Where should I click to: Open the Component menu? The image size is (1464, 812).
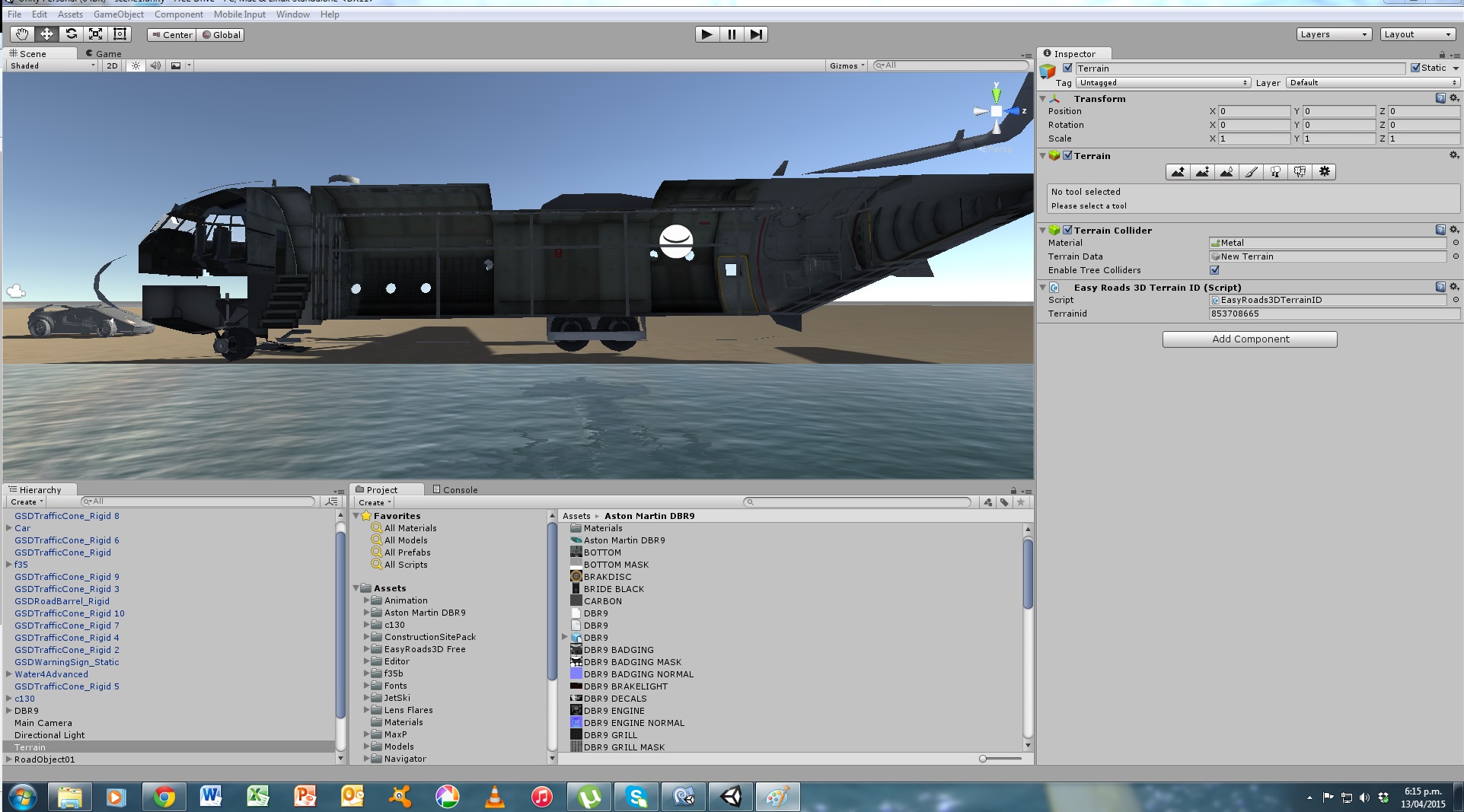point(178,14)
